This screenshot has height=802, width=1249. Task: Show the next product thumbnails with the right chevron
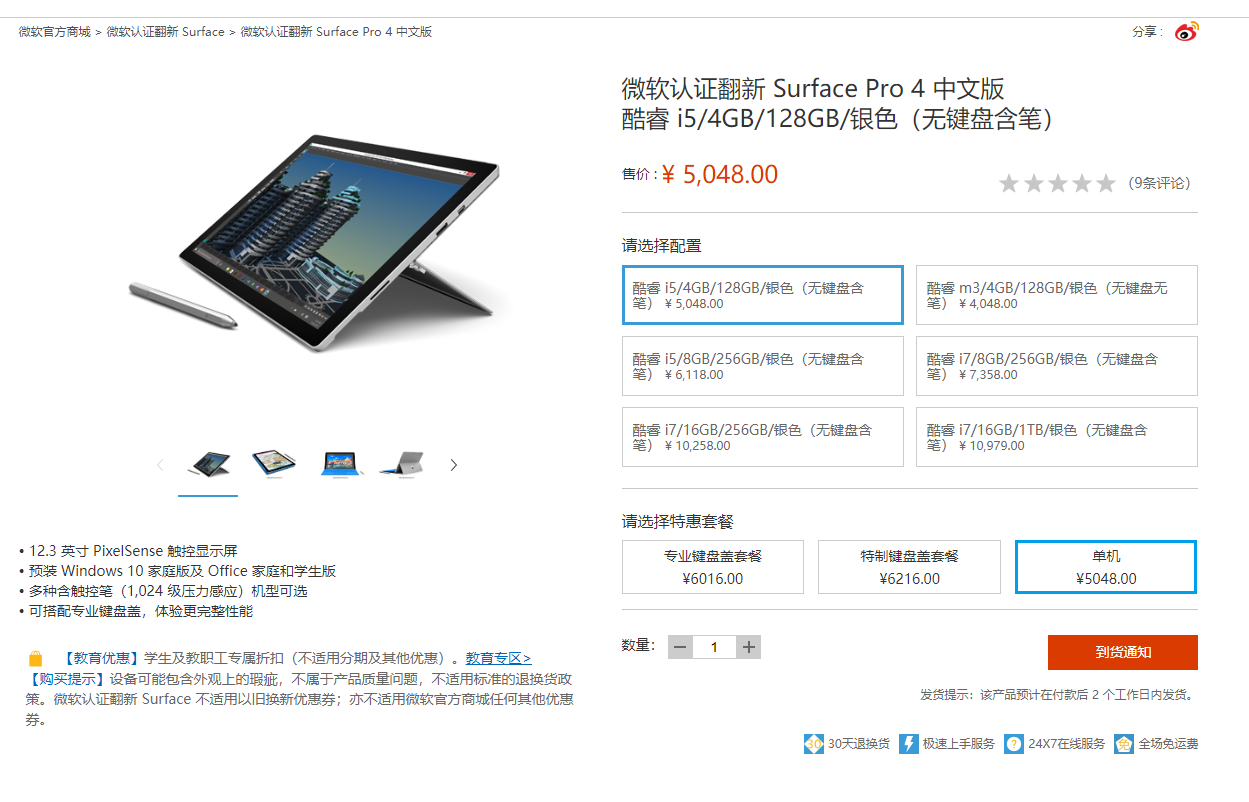(453, 465)
